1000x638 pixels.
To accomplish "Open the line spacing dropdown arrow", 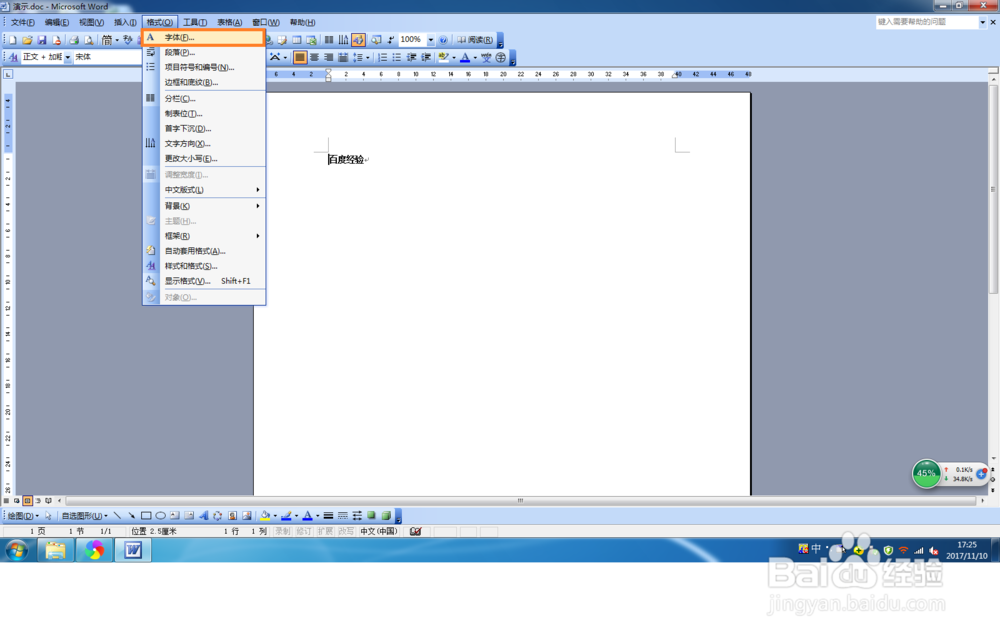I will [367, 57].
